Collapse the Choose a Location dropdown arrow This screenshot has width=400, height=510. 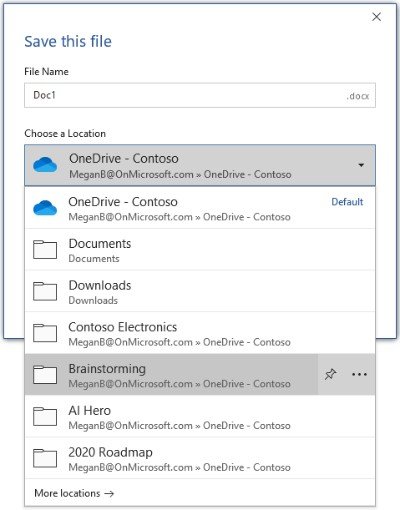361,165
